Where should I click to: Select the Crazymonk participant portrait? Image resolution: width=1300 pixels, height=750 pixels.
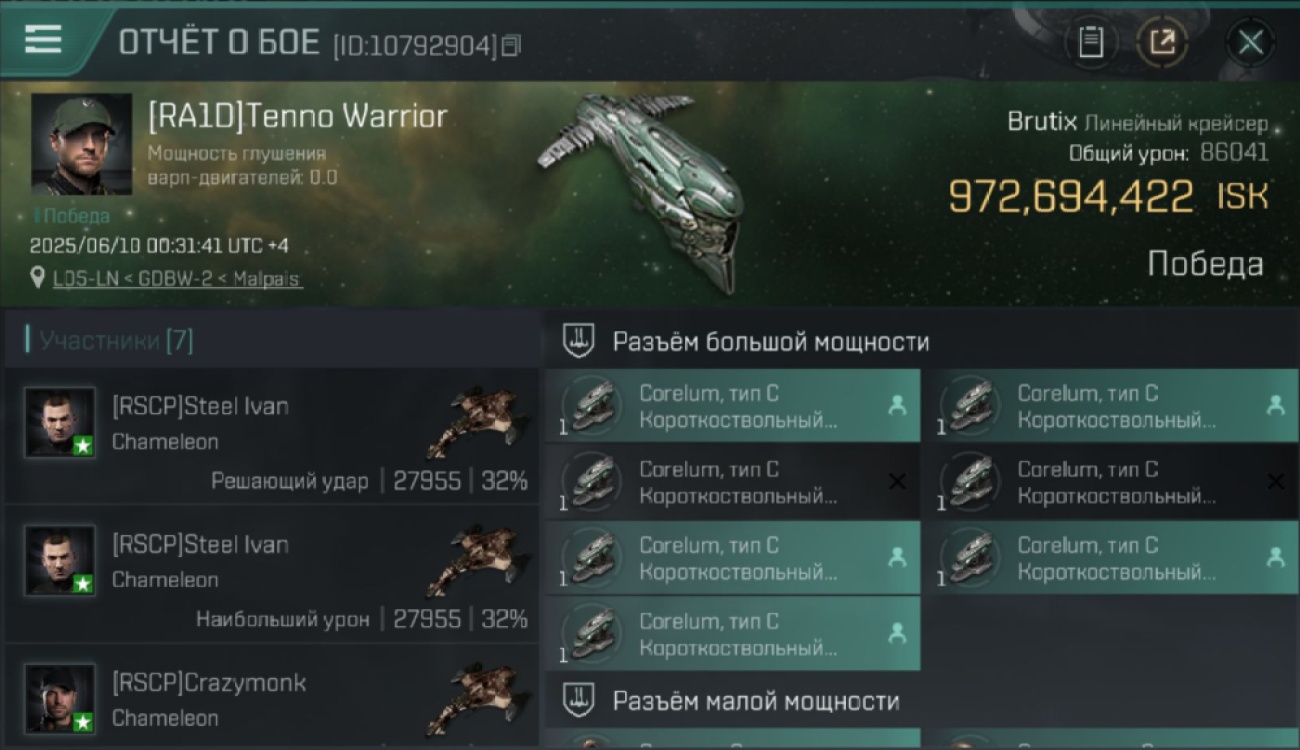pyautogui.click(x=60, y=699)
